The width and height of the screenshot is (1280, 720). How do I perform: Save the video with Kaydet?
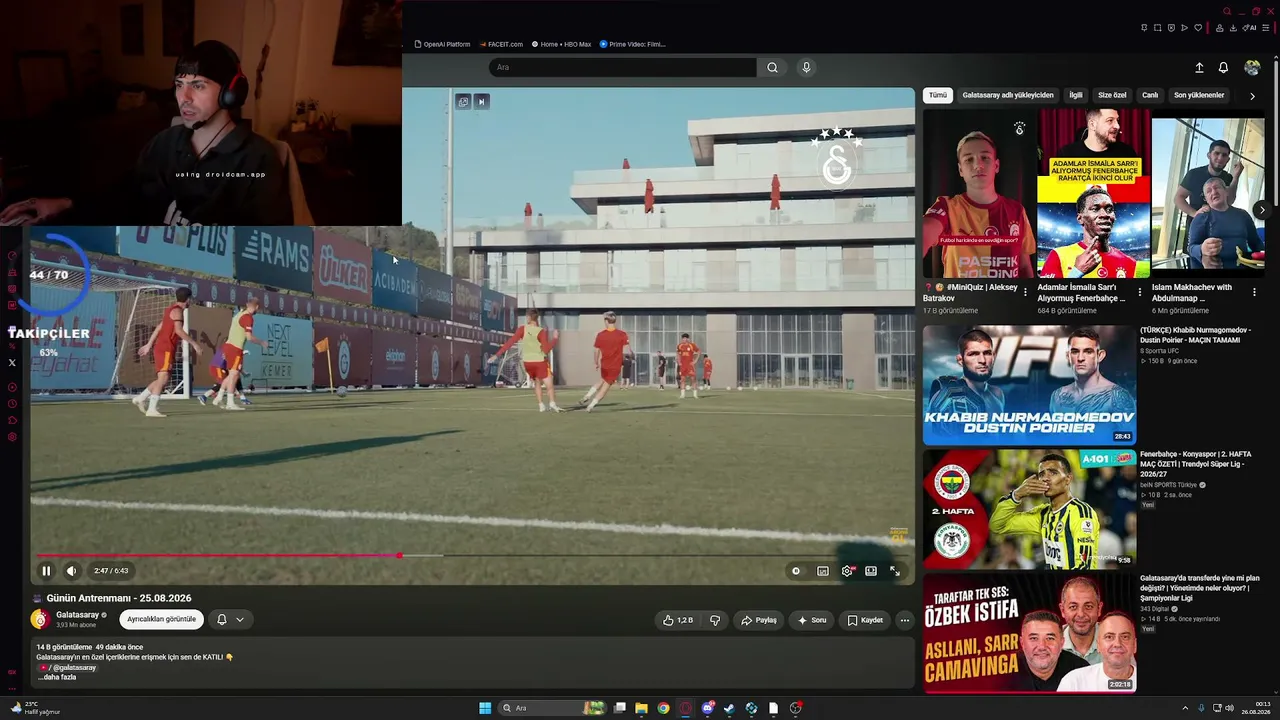tap(865, 620)
